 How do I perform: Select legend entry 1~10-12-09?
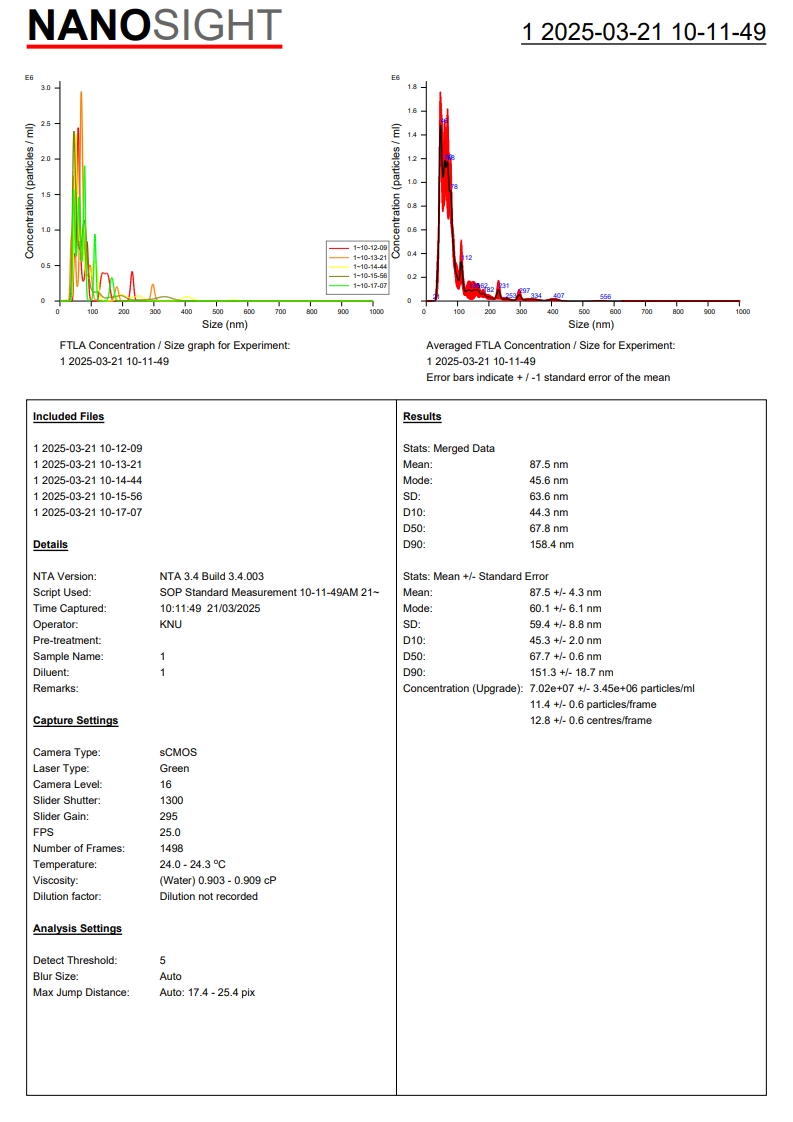click(358, 248)
